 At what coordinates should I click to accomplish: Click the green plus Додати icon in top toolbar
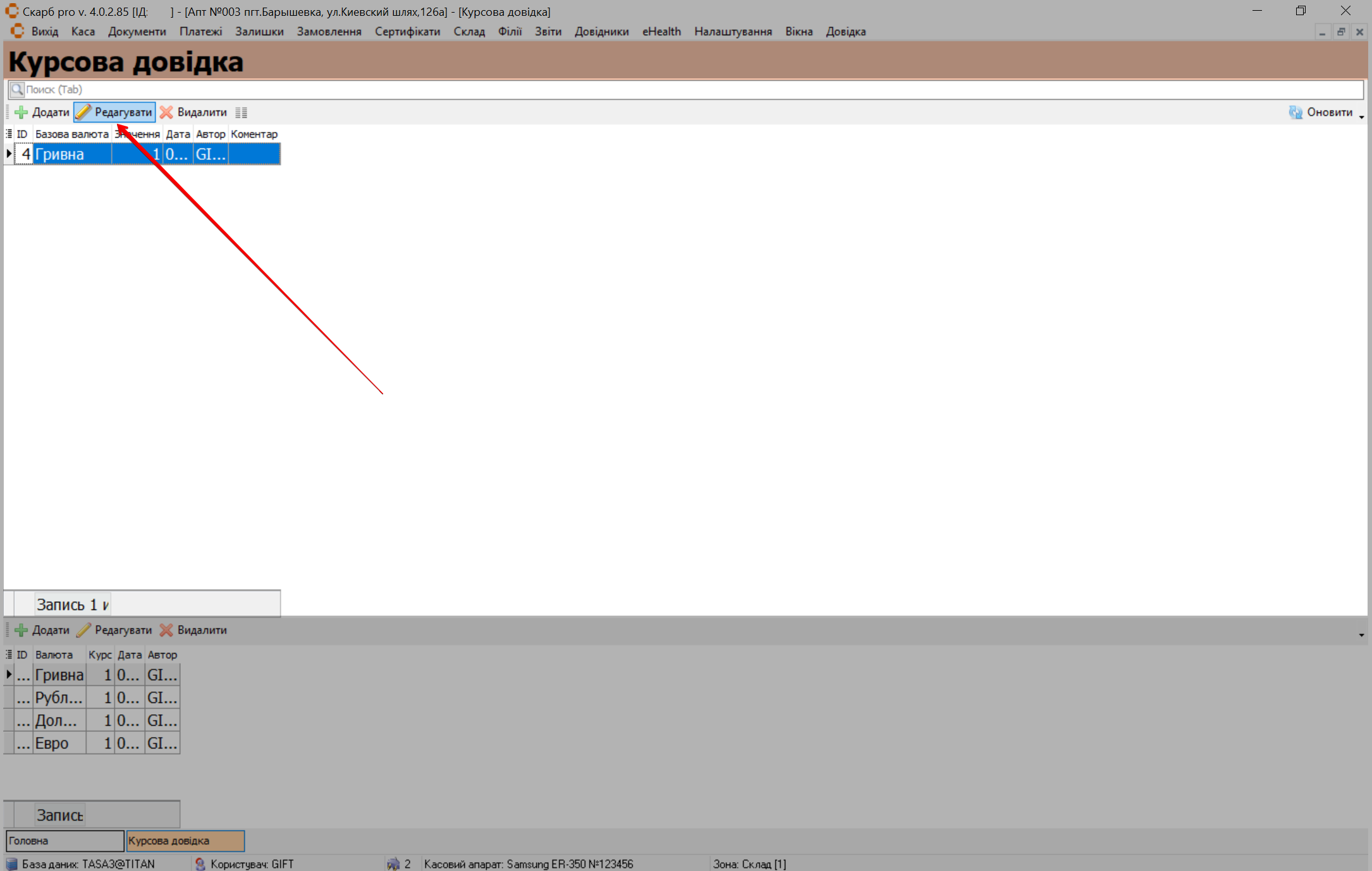21,113
